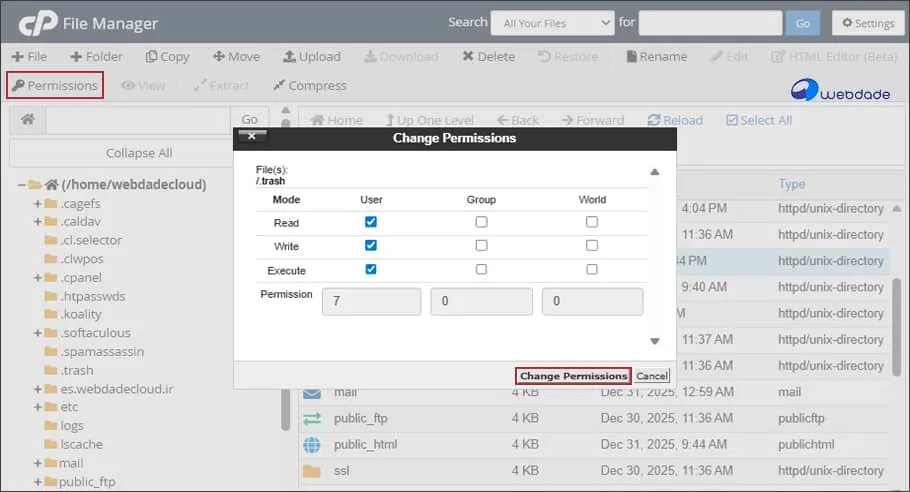The width and height of the screenshot is (910, 492).
Task: Expand the .caldav folder node
Action: coord(38,222)
